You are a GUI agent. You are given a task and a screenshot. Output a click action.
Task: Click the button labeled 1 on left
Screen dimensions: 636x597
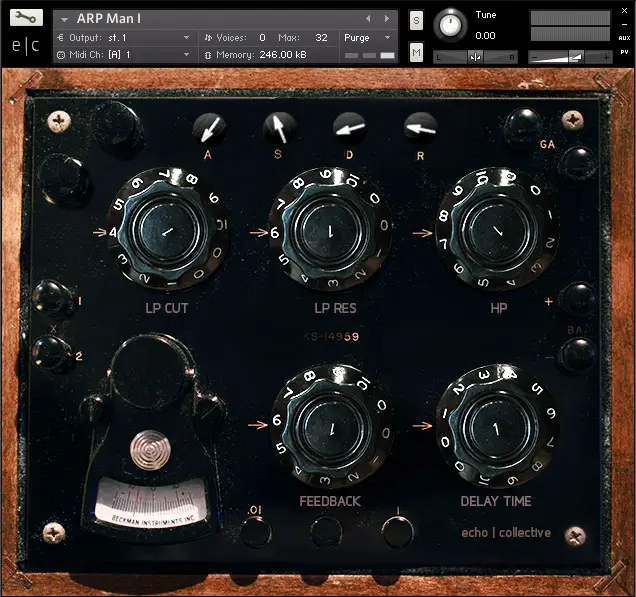[53, 298]
